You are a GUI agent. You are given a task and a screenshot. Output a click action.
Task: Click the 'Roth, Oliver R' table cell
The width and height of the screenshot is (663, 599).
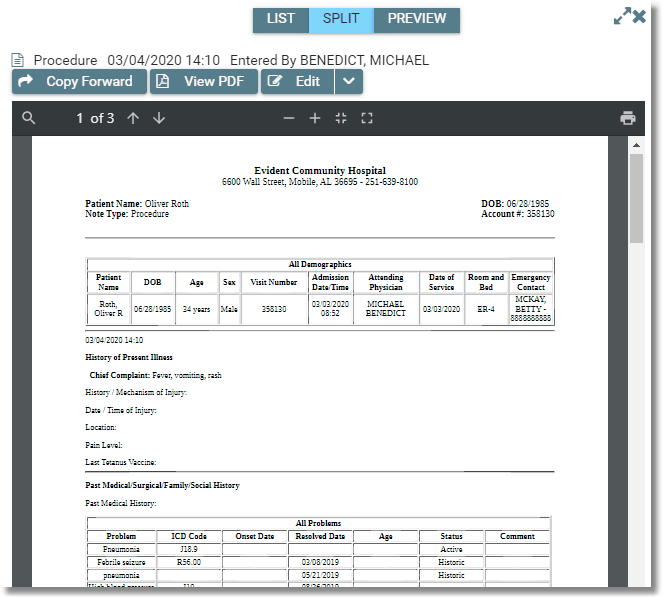[x=108, y=309]
